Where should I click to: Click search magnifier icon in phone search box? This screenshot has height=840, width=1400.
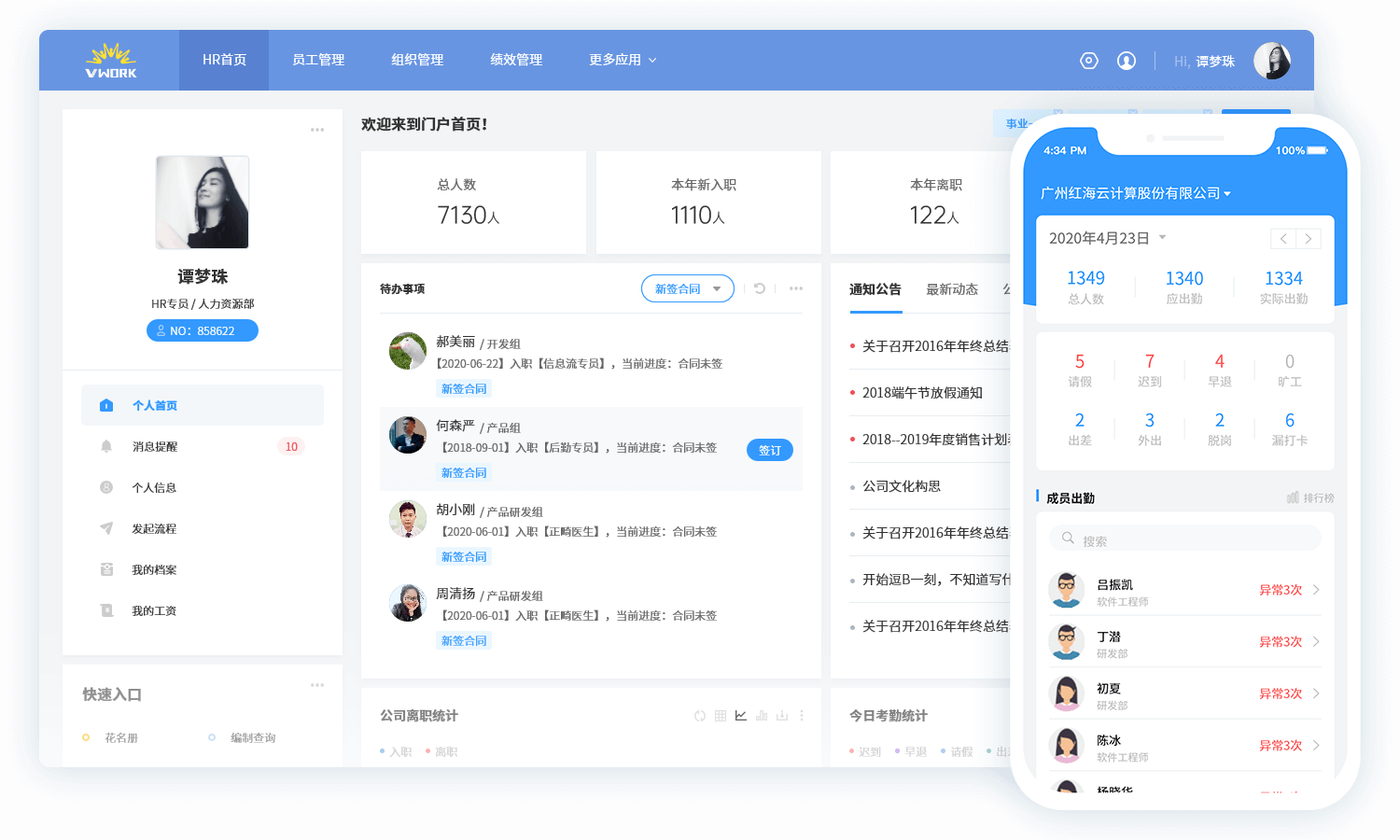(1068, 538)
